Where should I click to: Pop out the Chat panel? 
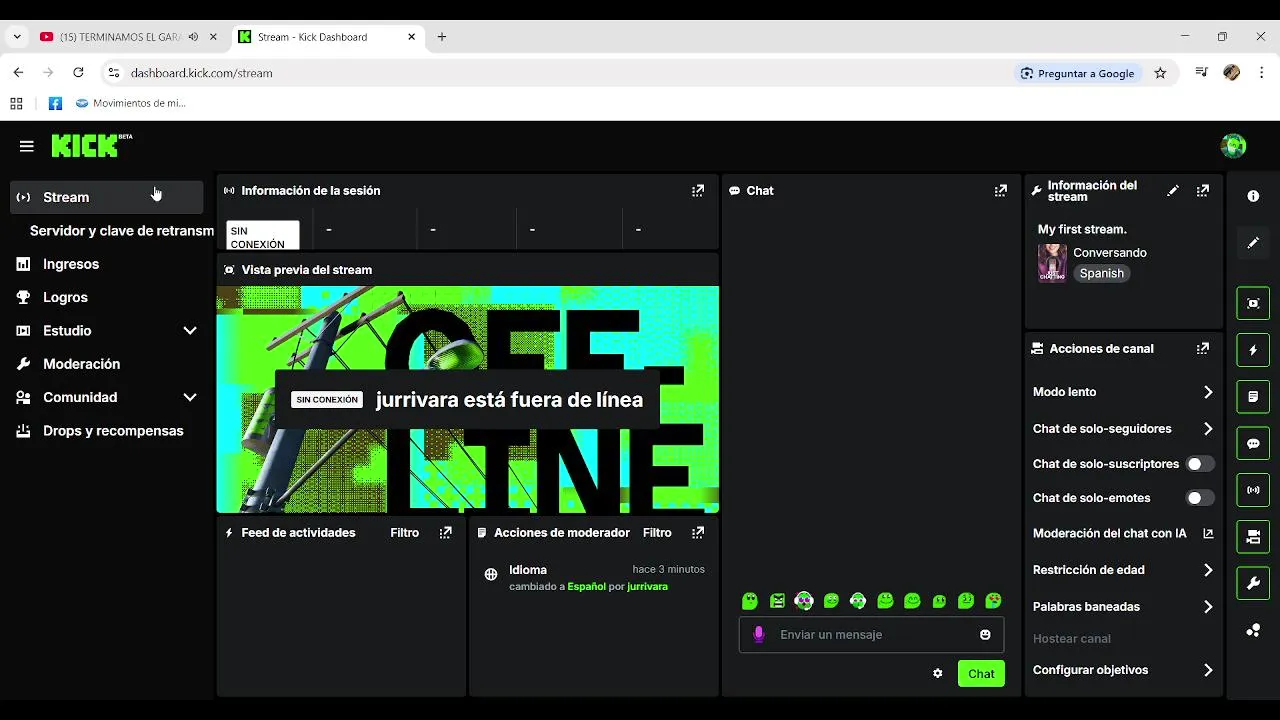coord(1001,190)
